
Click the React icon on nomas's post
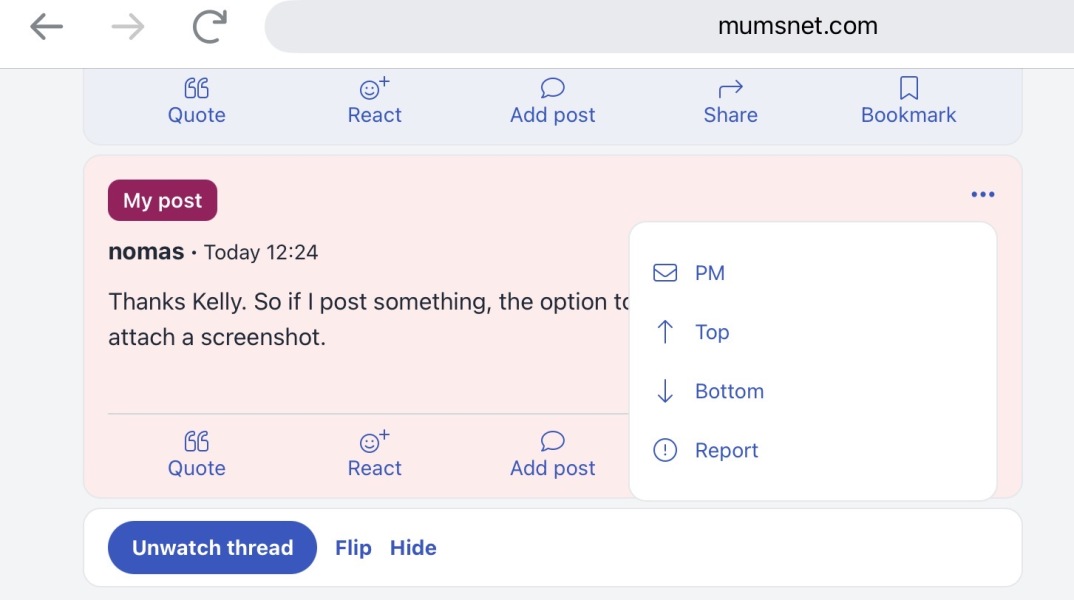pyautogui.click(x=374, y=441)
